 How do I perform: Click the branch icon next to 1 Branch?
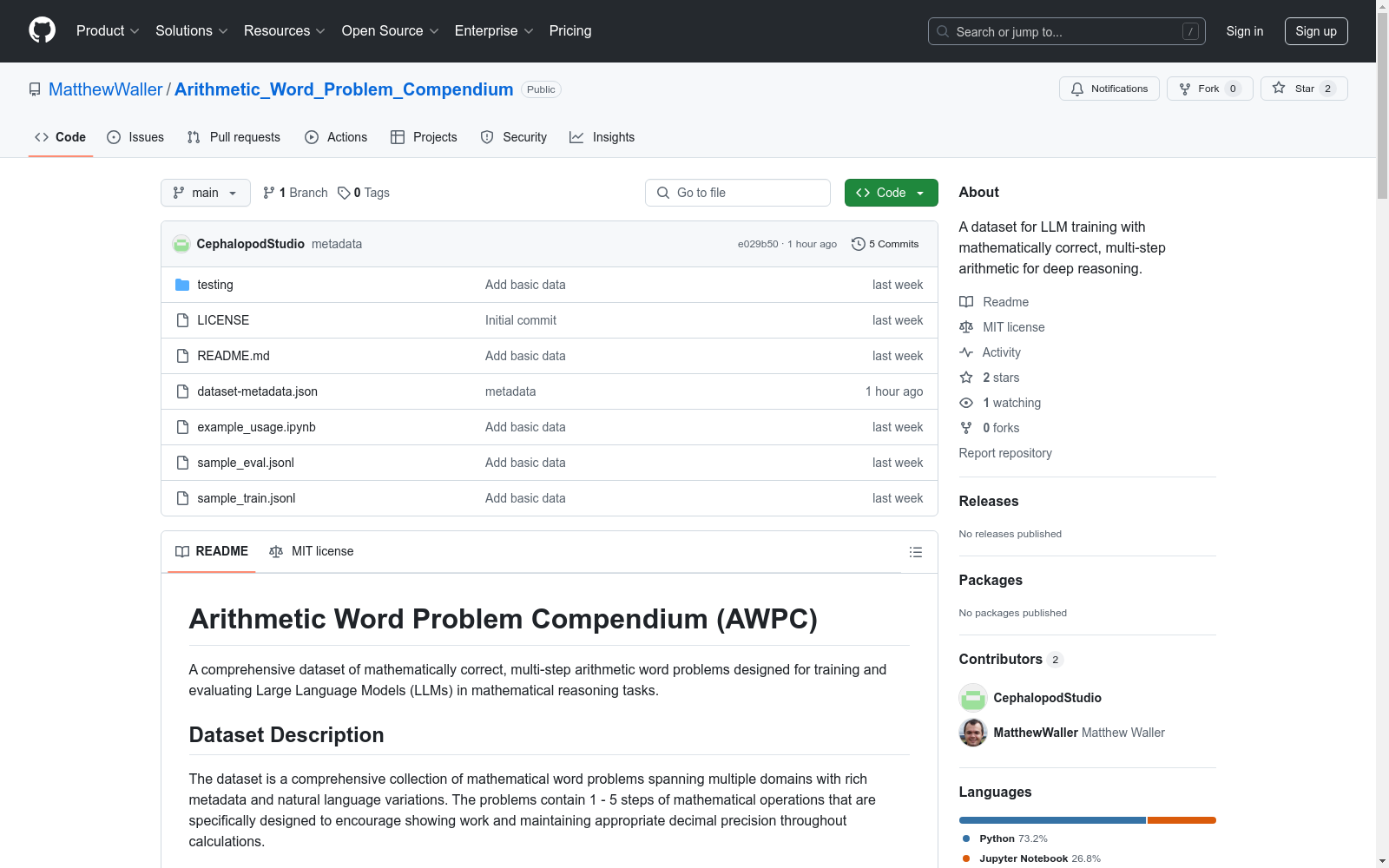coord(269,193)
